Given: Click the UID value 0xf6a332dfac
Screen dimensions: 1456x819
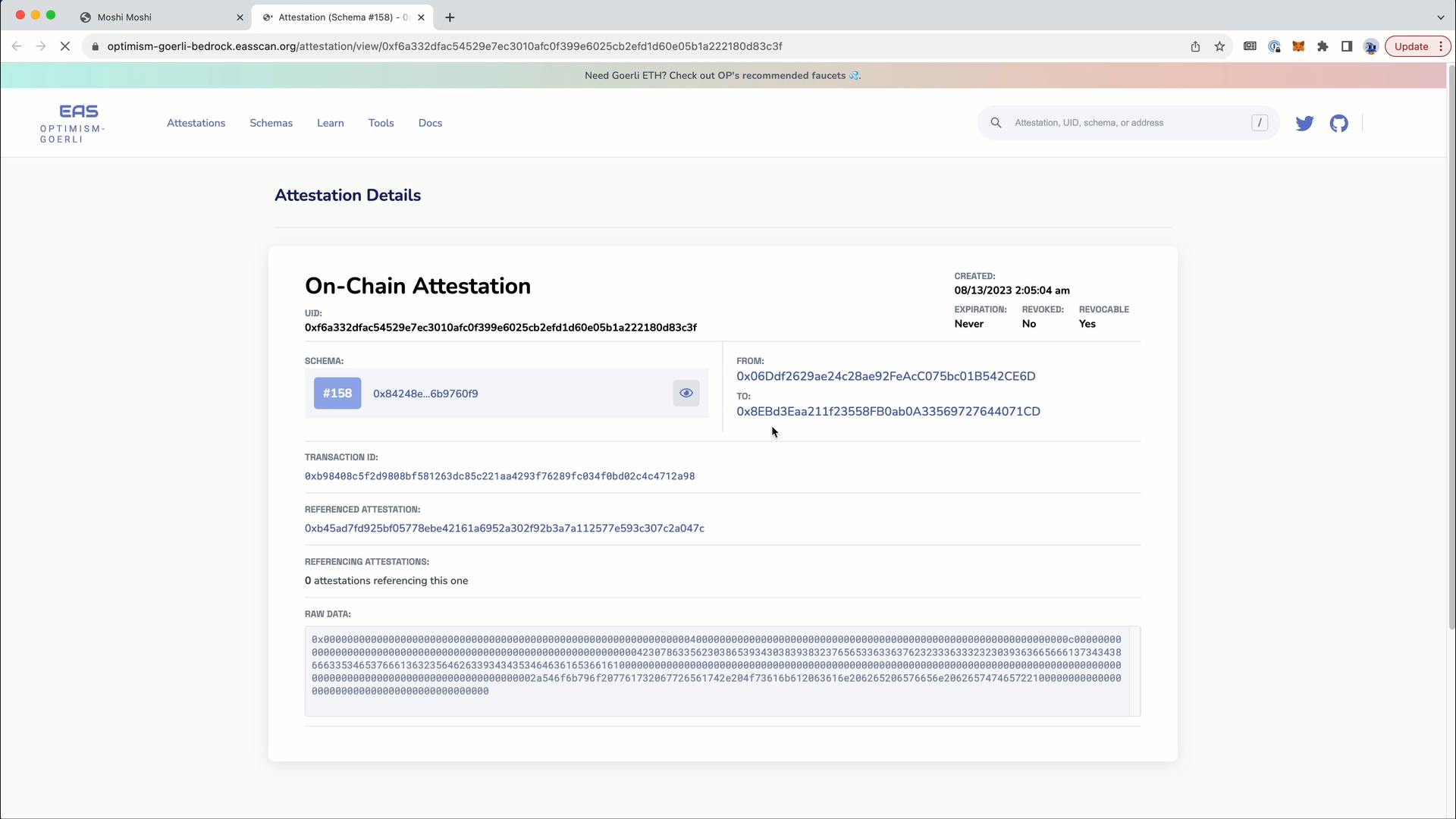Looking at the screenshot, I should pyautogui.click(x=500, y=328).
